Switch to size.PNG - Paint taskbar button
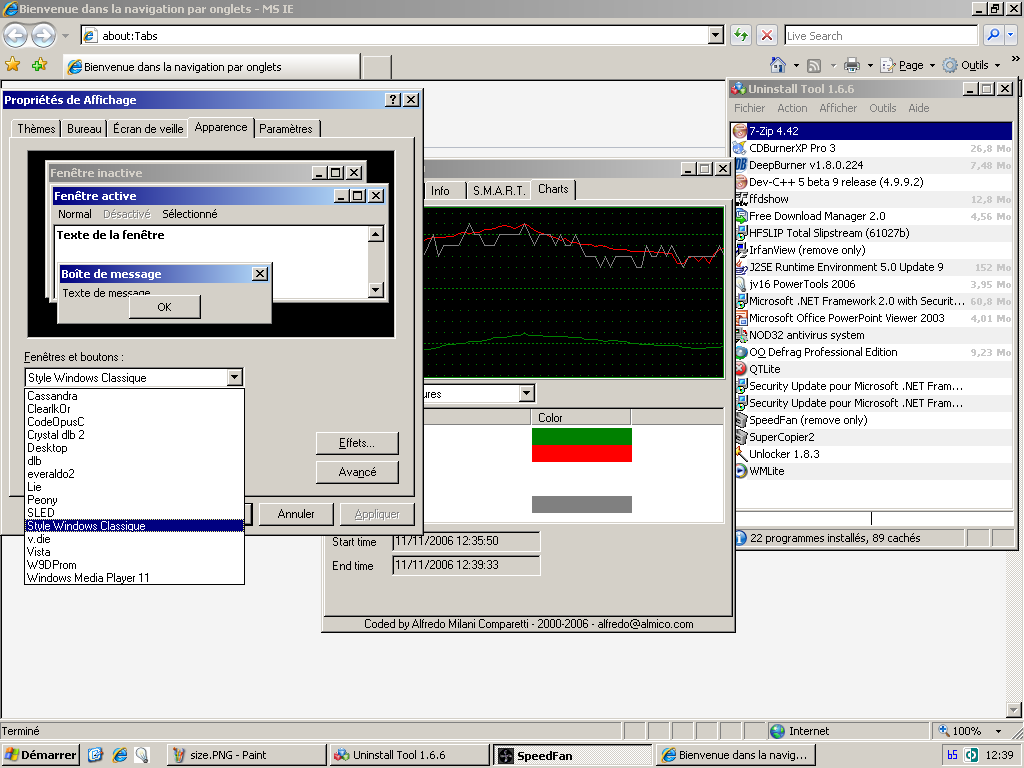 tap(247, 755)
